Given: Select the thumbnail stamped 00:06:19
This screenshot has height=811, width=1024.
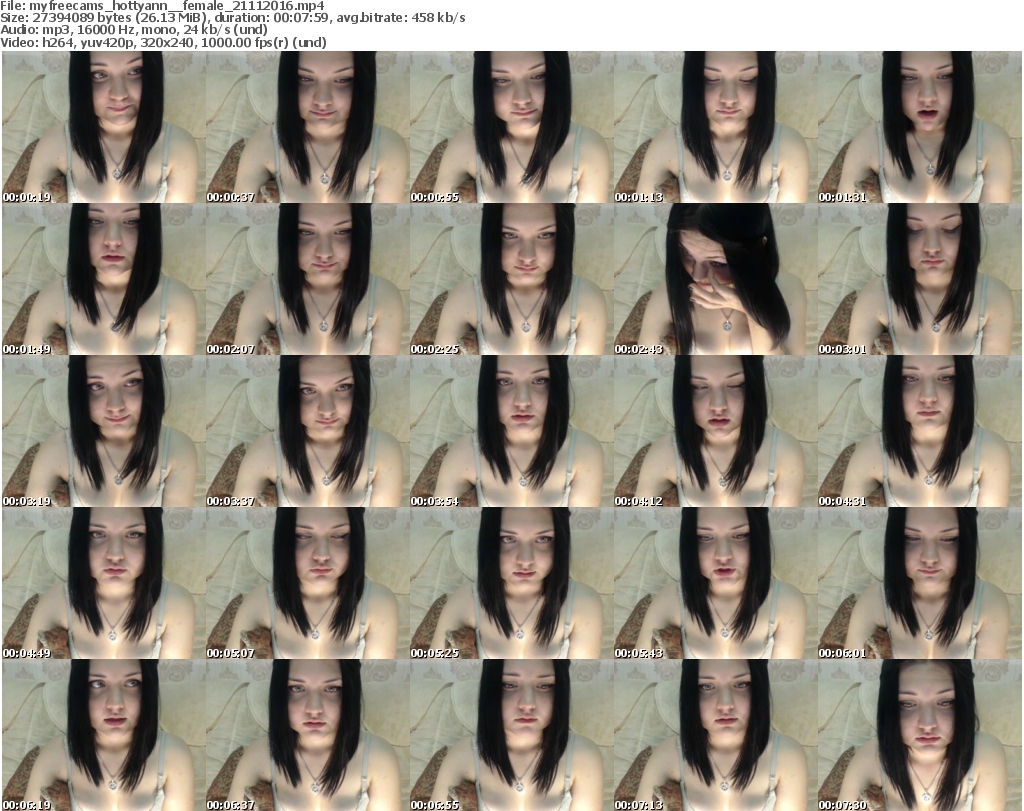Looking at the screenshot, I should tap(104, 735).
